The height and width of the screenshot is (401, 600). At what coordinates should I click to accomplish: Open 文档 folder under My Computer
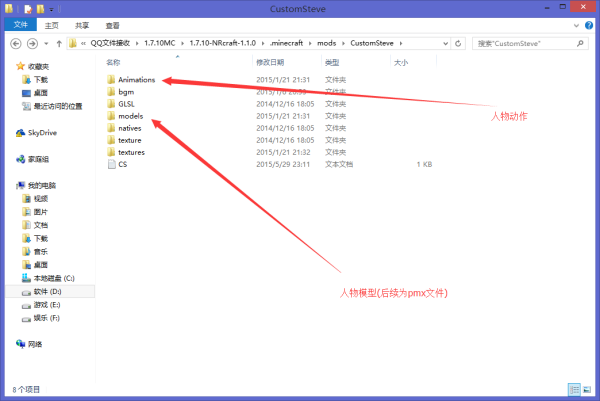coord(35,225)
